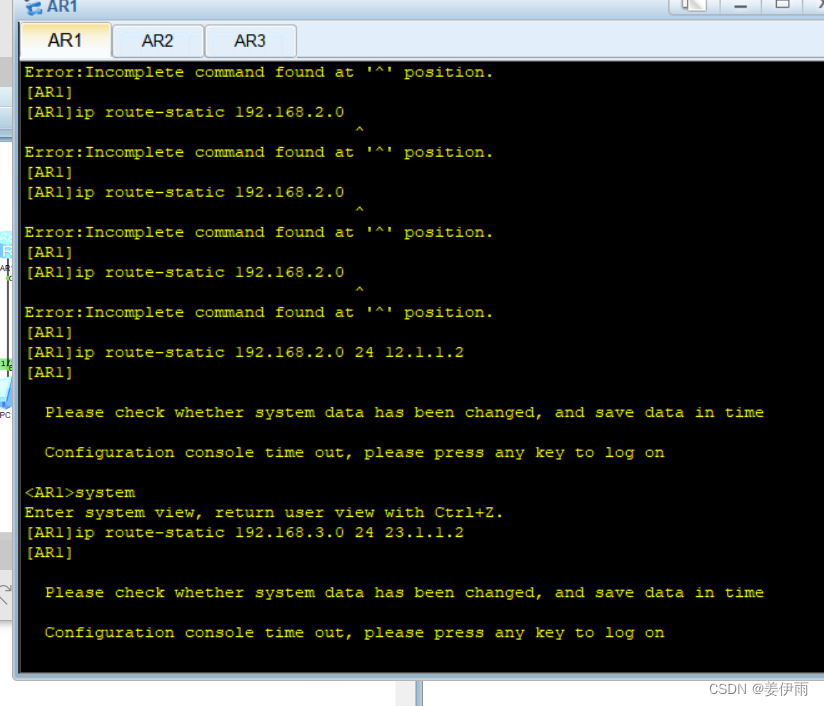Click the last 'Configuration console time out' message
The image size is (824, 706).
(355, 632)
